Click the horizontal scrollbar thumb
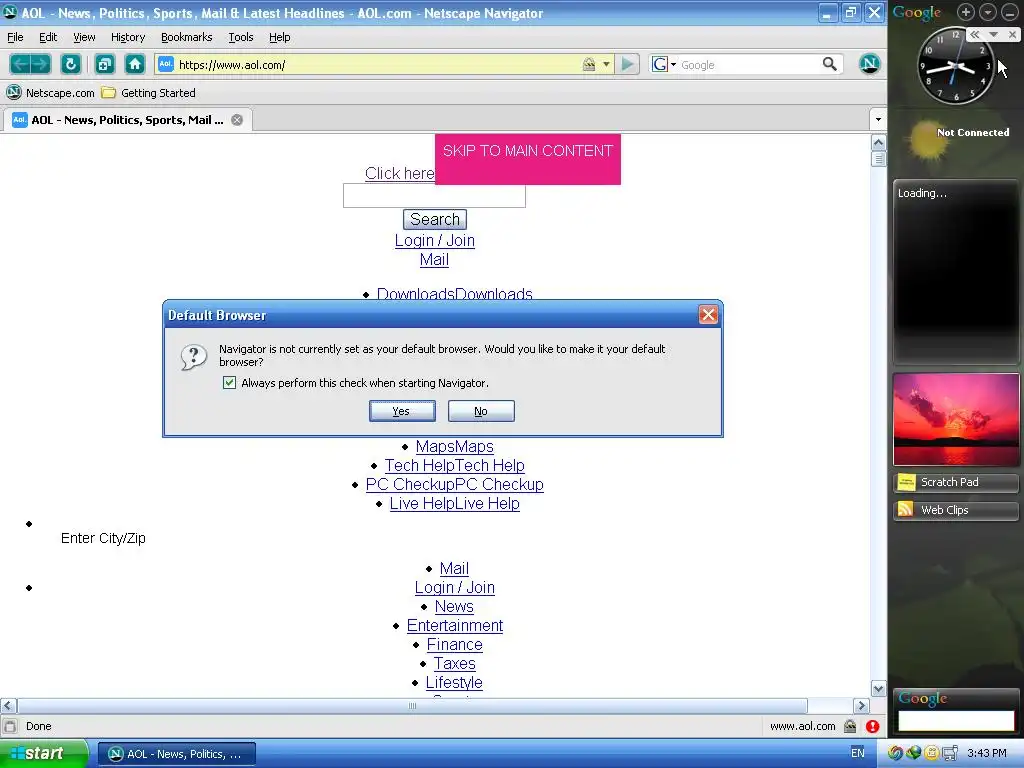The height and width of the screenshot is (768, 1024). pyautogui.click(x=412, y=705)
